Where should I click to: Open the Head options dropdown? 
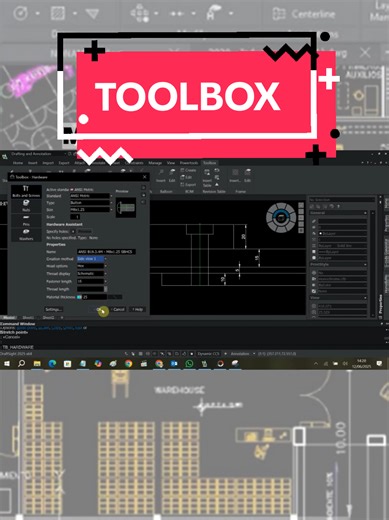click(91, 266)
